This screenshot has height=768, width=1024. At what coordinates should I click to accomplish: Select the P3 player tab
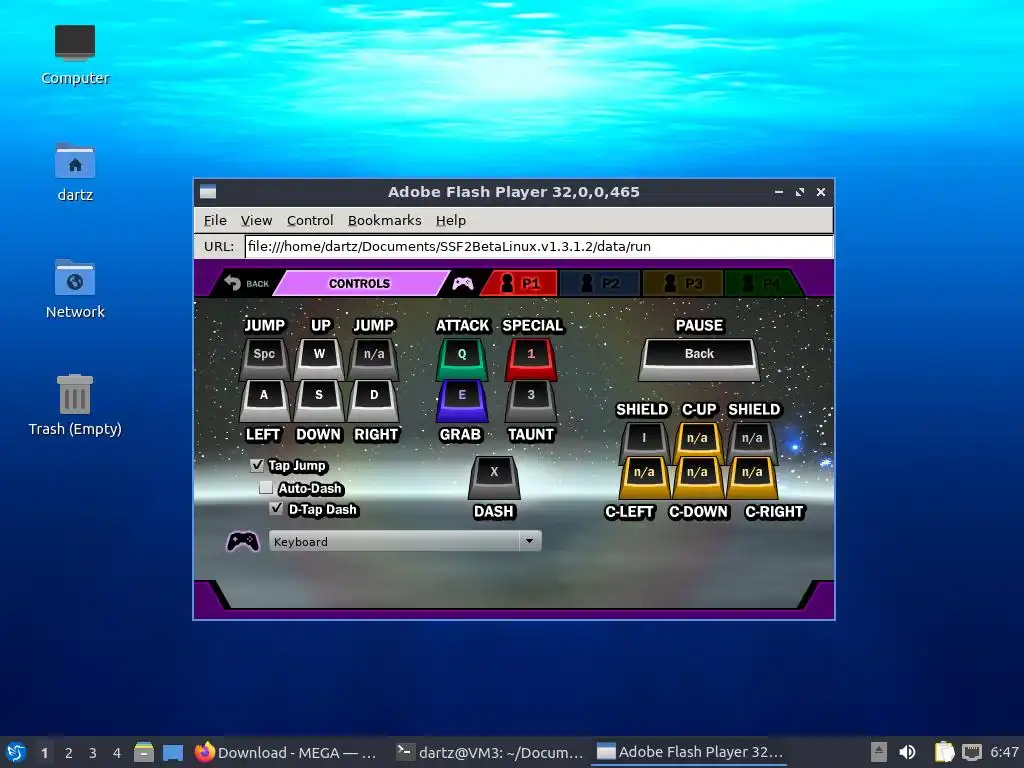coord(682,283)
